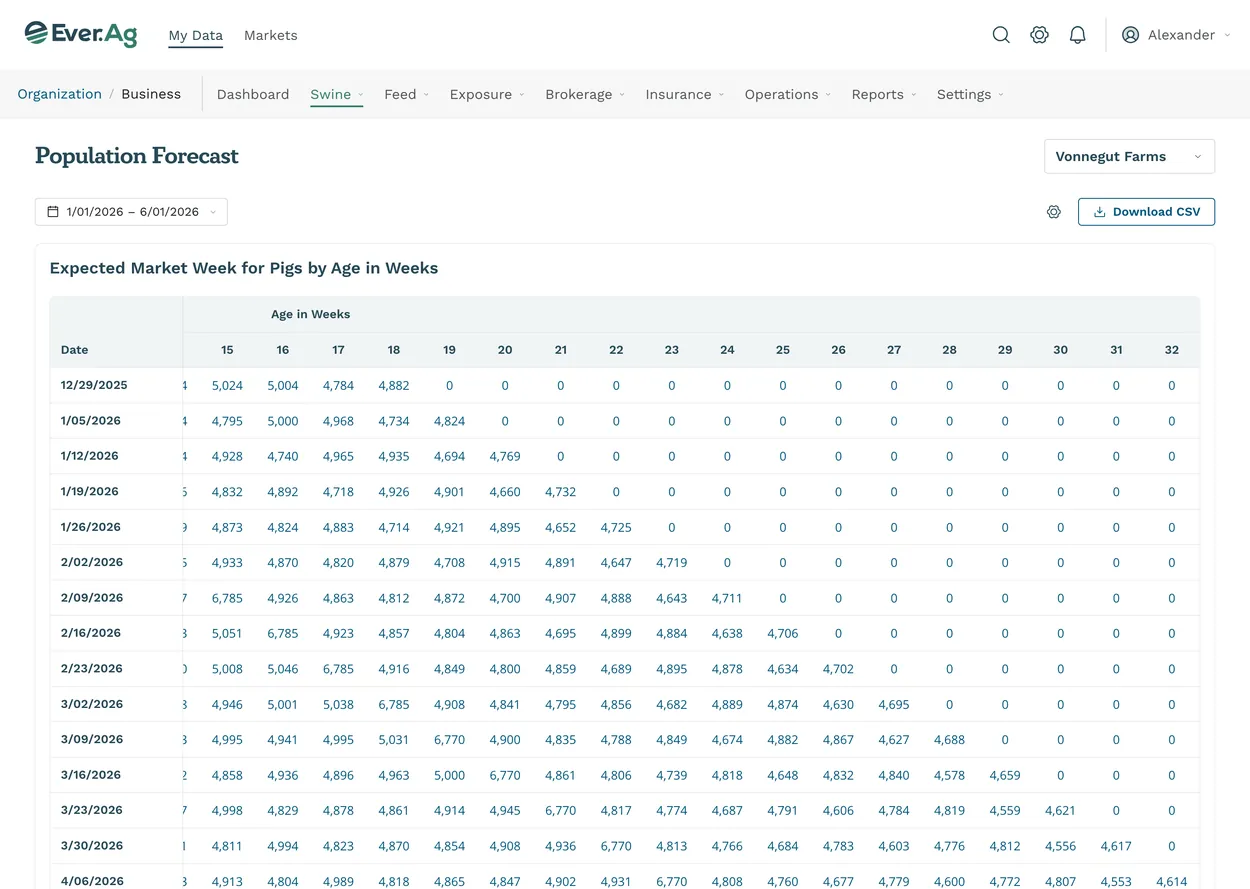The width and height of the screenshot is (1250, 889).
Task: Select the My Data tab
Action: 196,35
